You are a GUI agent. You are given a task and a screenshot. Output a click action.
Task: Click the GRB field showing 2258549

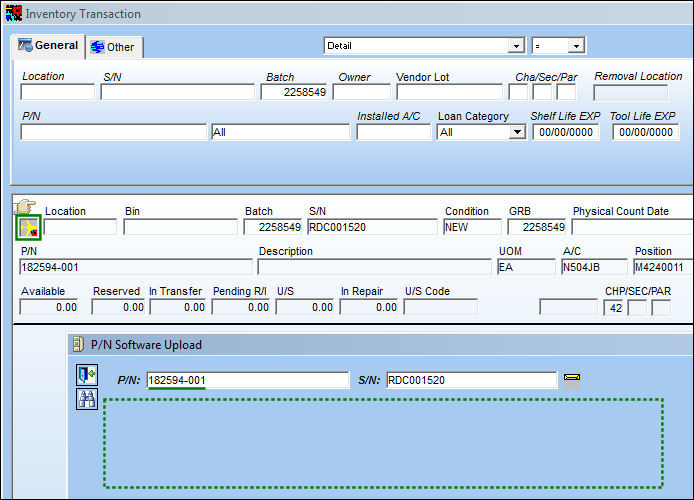[537, 227]
